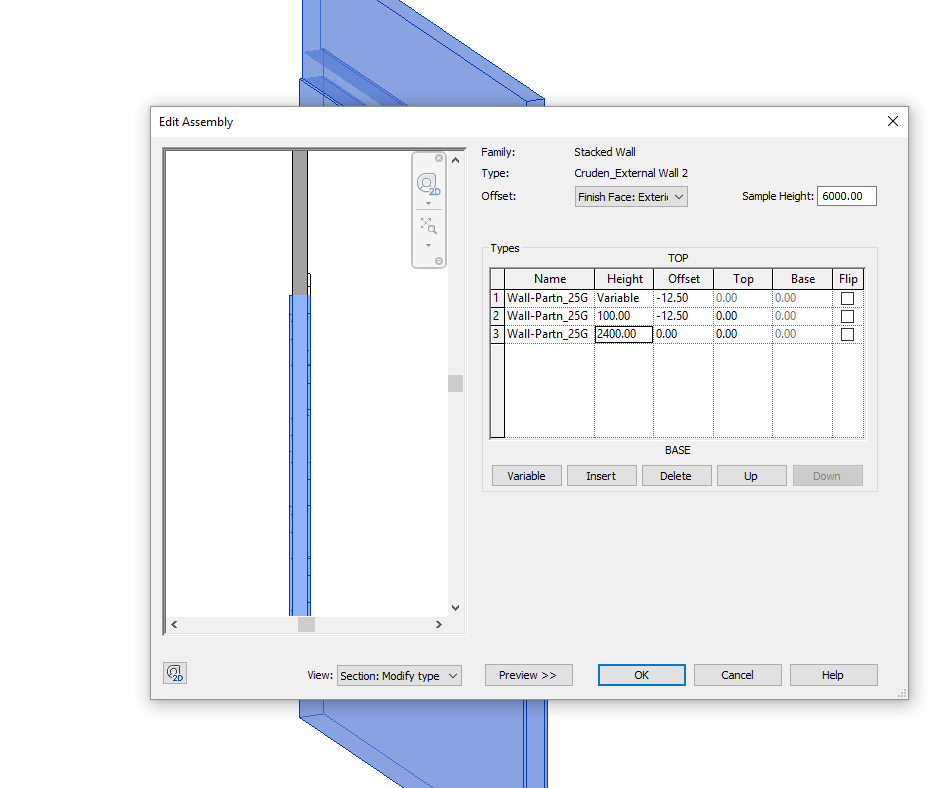
Task: Minimize the navigation bar with the minus icon
Action: click(x=439, y=260)
